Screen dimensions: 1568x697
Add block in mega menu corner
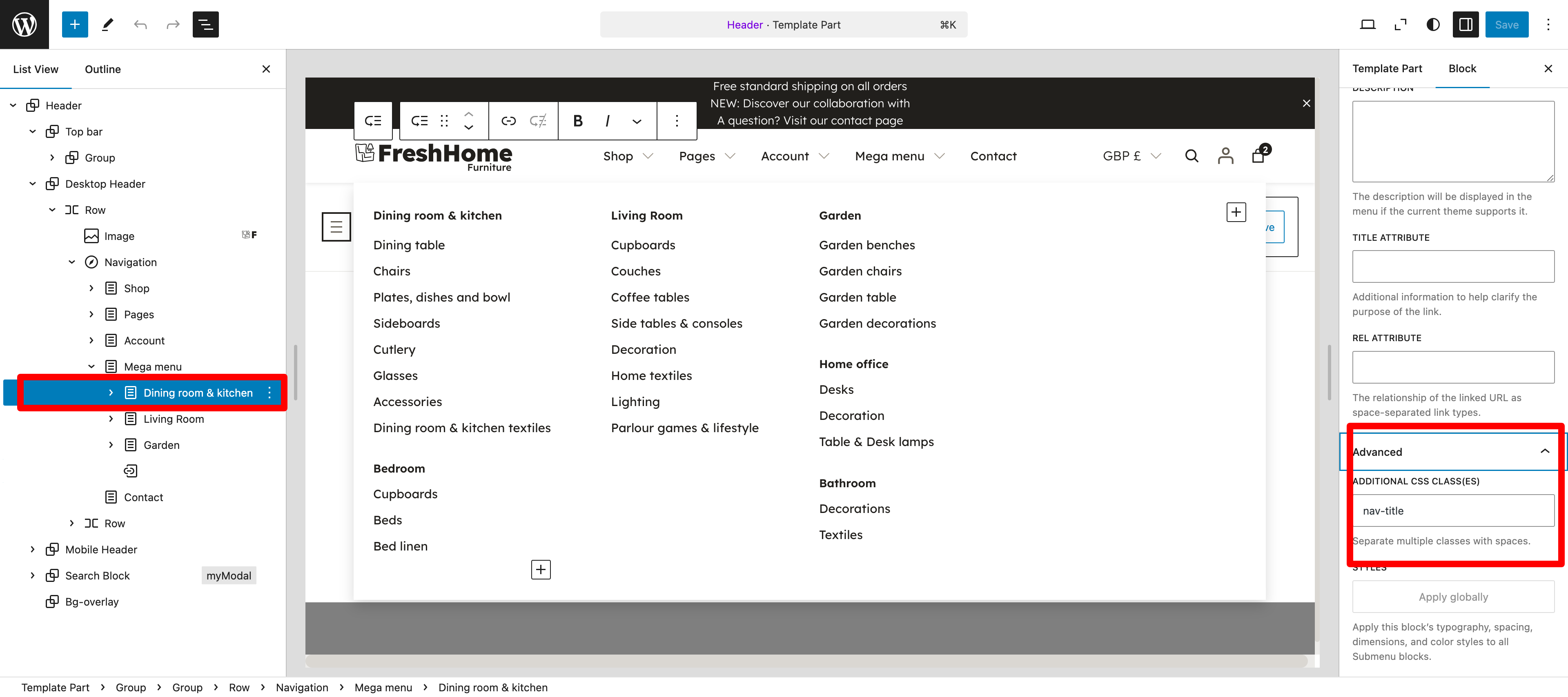tap(1236, 212)
